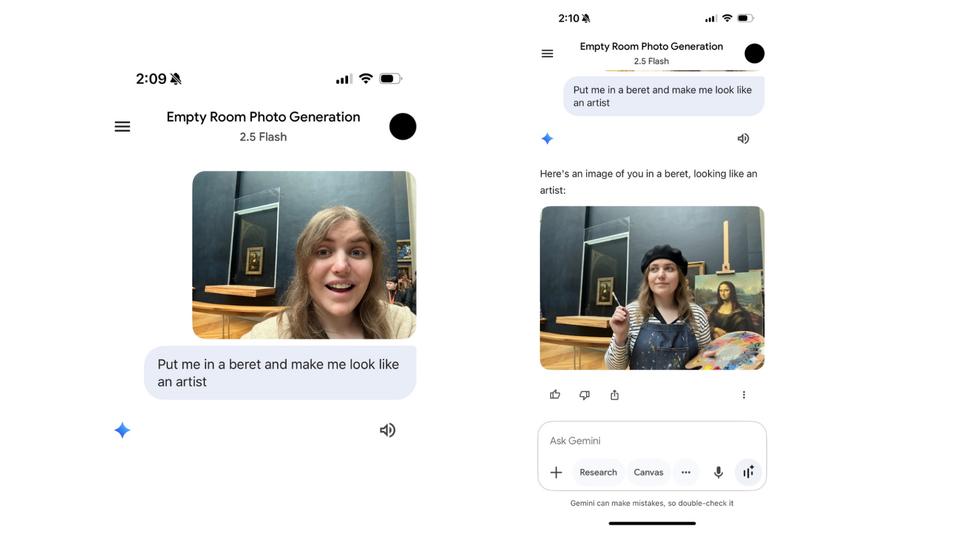Give a thumbs up to the response
This screenshot has height=540, width=960.
pyautogui.click(x=555, y=395)
